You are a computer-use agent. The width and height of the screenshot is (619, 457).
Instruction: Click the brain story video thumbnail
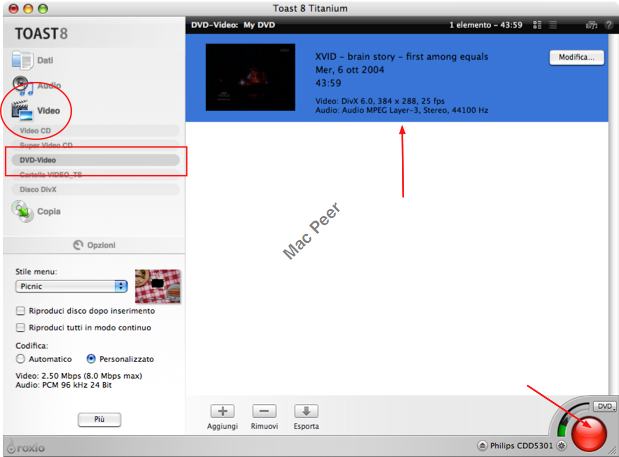point(250,77)
